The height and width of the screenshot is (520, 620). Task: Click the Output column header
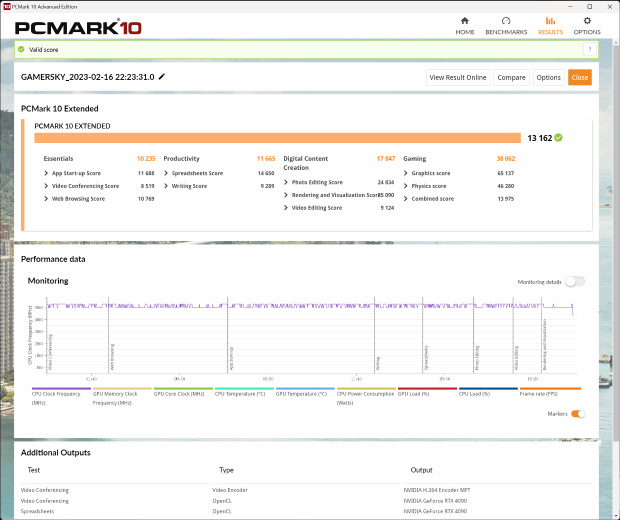(x=422, y=470)
